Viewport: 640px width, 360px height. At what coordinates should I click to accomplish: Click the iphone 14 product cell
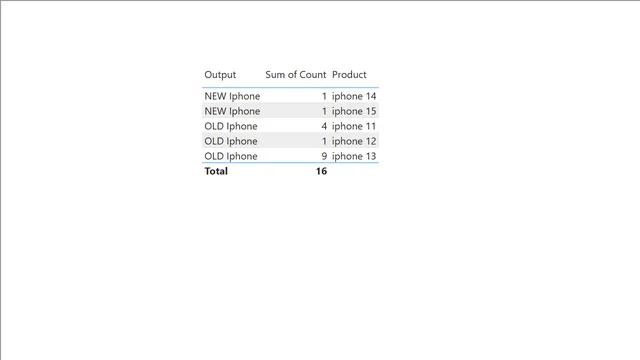pyautogui.click(x=354, y=96)
